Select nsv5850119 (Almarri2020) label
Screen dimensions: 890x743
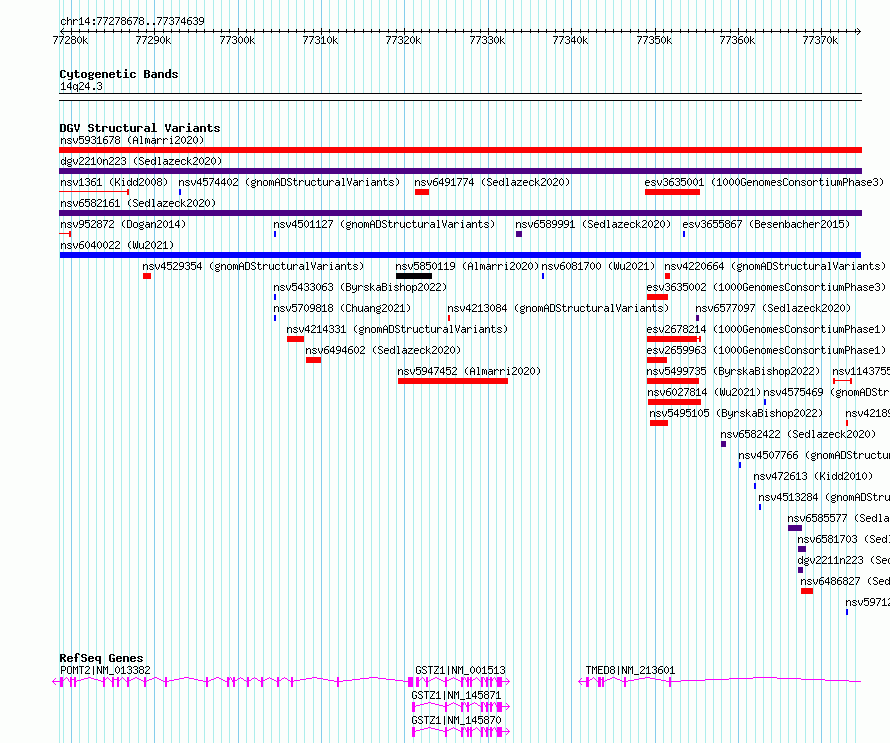467,266
